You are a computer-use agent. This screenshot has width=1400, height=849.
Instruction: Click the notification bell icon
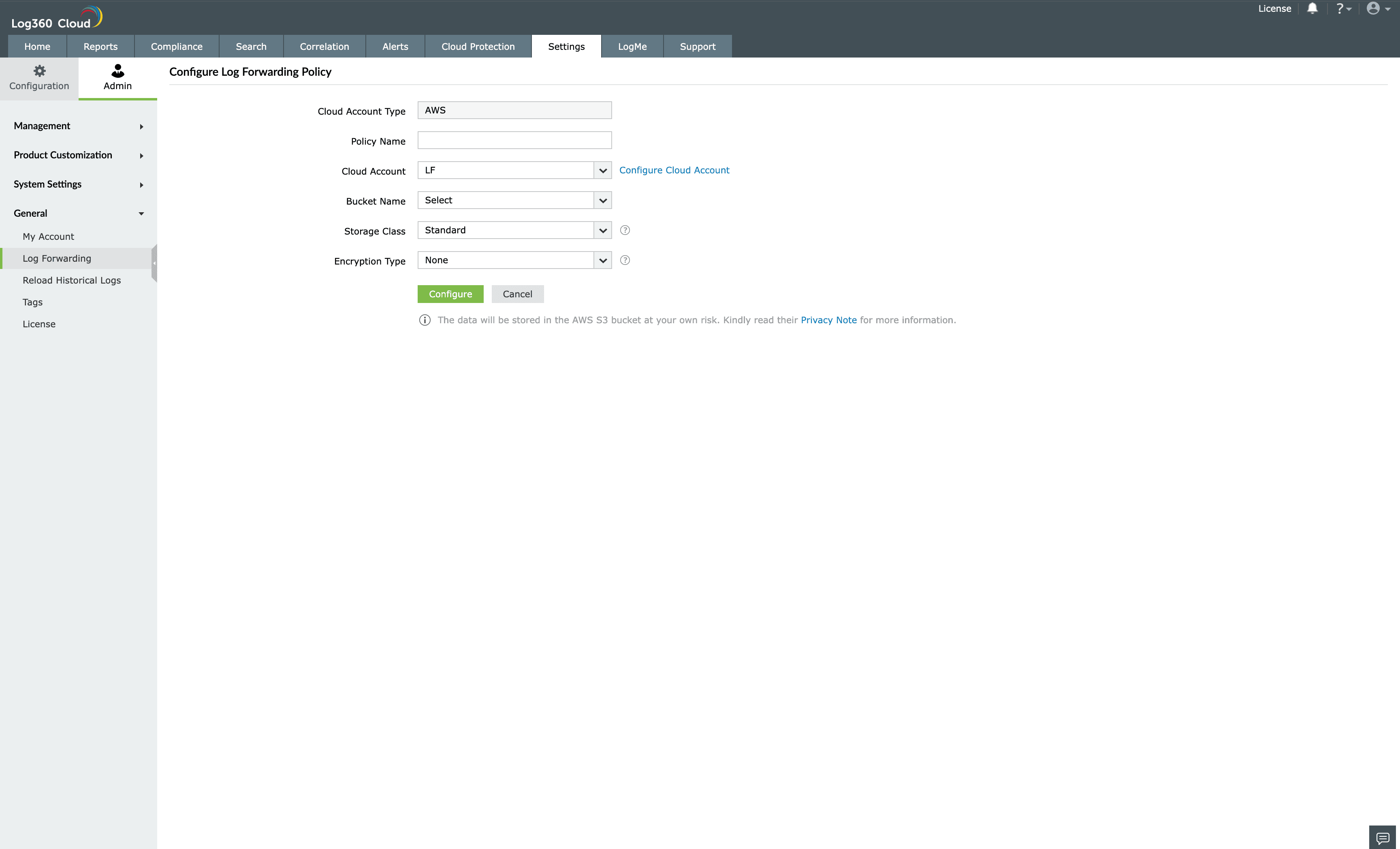point(1312,9)
